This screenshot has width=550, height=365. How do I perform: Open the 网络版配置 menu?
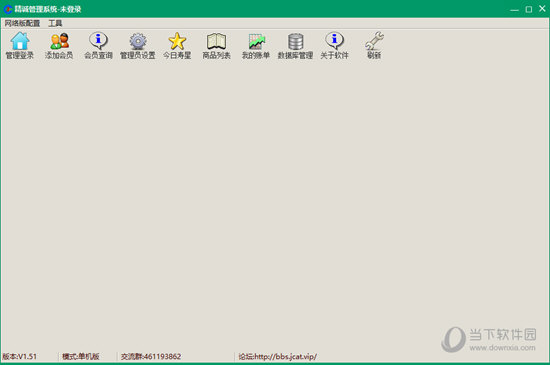point(22,23)
